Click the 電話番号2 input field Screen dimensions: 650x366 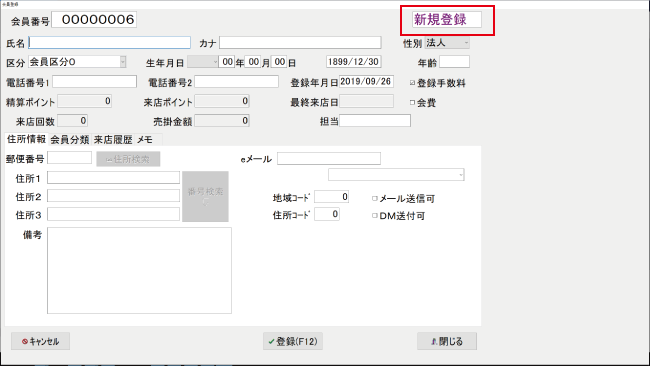click(x=237, y=82)
